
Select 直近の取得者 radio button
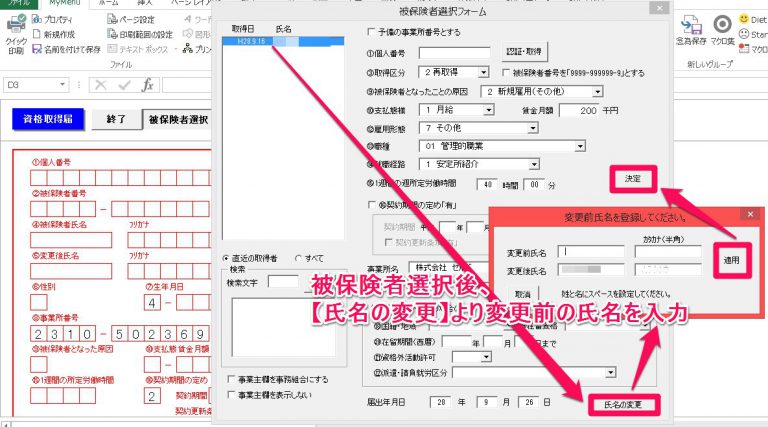226,258
